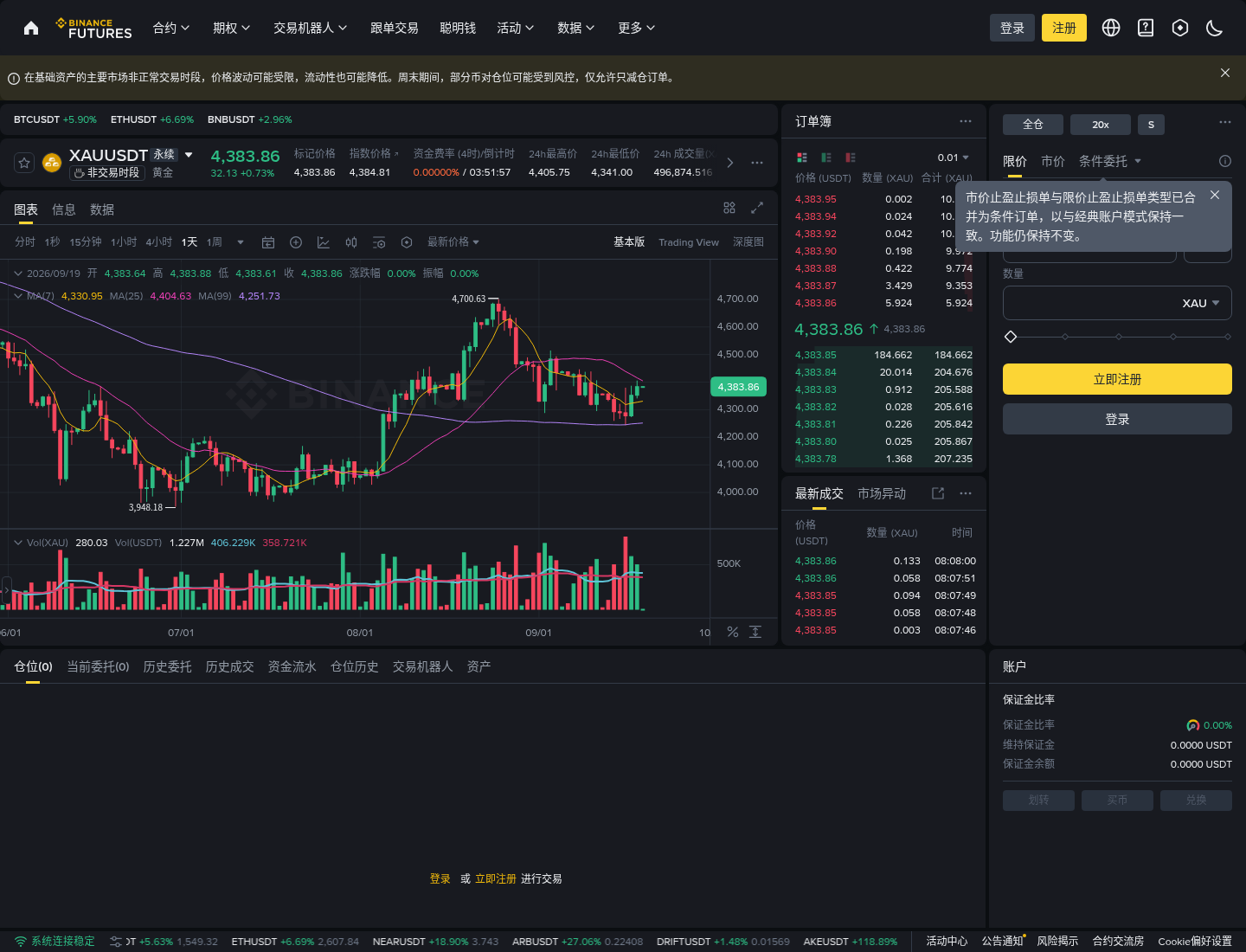Open the chart display settings icon

pyautogui.click(x=379, y=242)
